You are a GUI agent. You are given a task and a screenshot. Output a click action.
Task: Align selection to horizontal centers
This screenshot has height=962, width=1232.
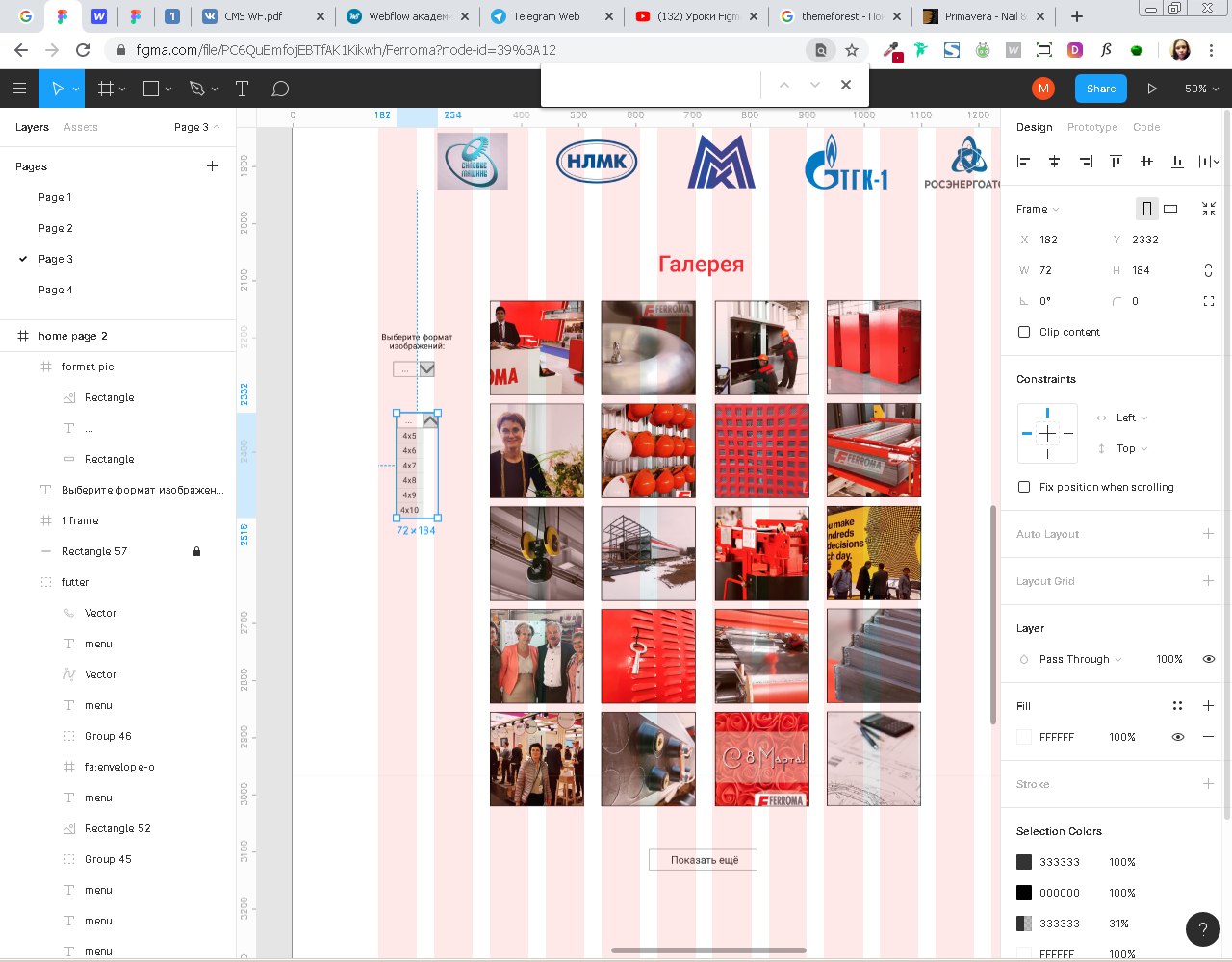[x=1054, y=162]
